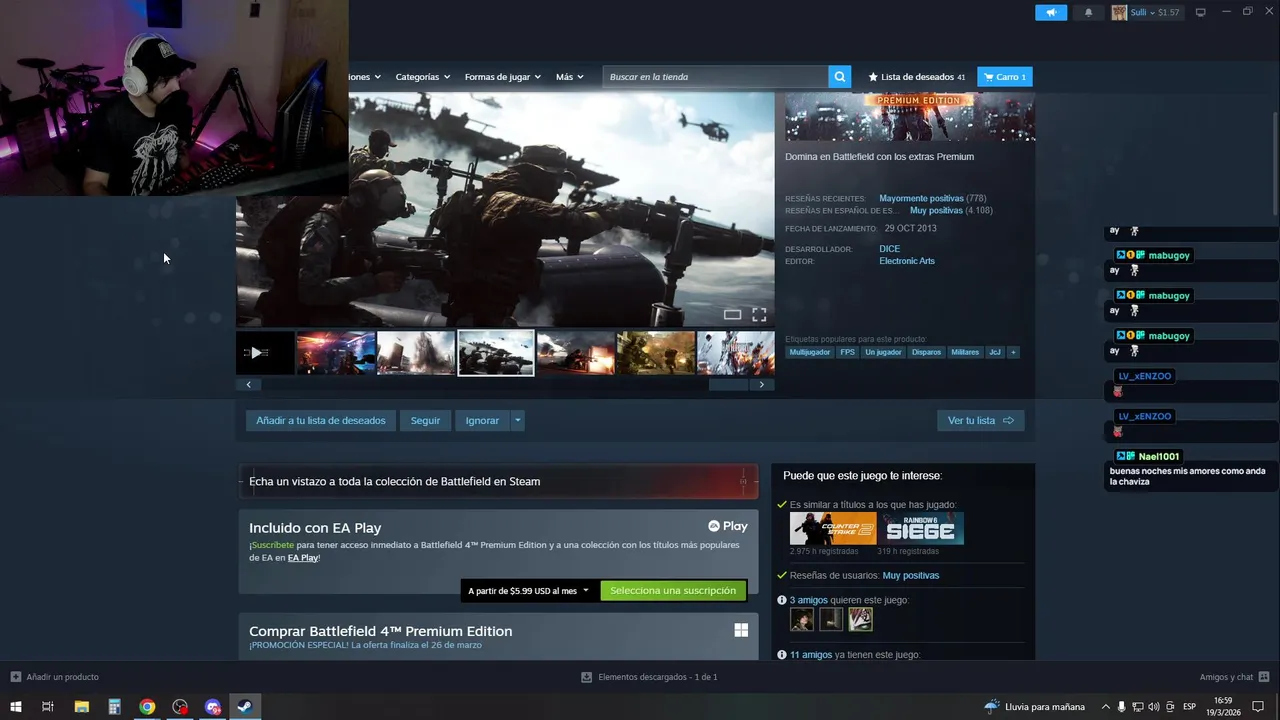The image size is (1280, 720).
Task: Open the Categorías store menu
Action: point(422,77)
